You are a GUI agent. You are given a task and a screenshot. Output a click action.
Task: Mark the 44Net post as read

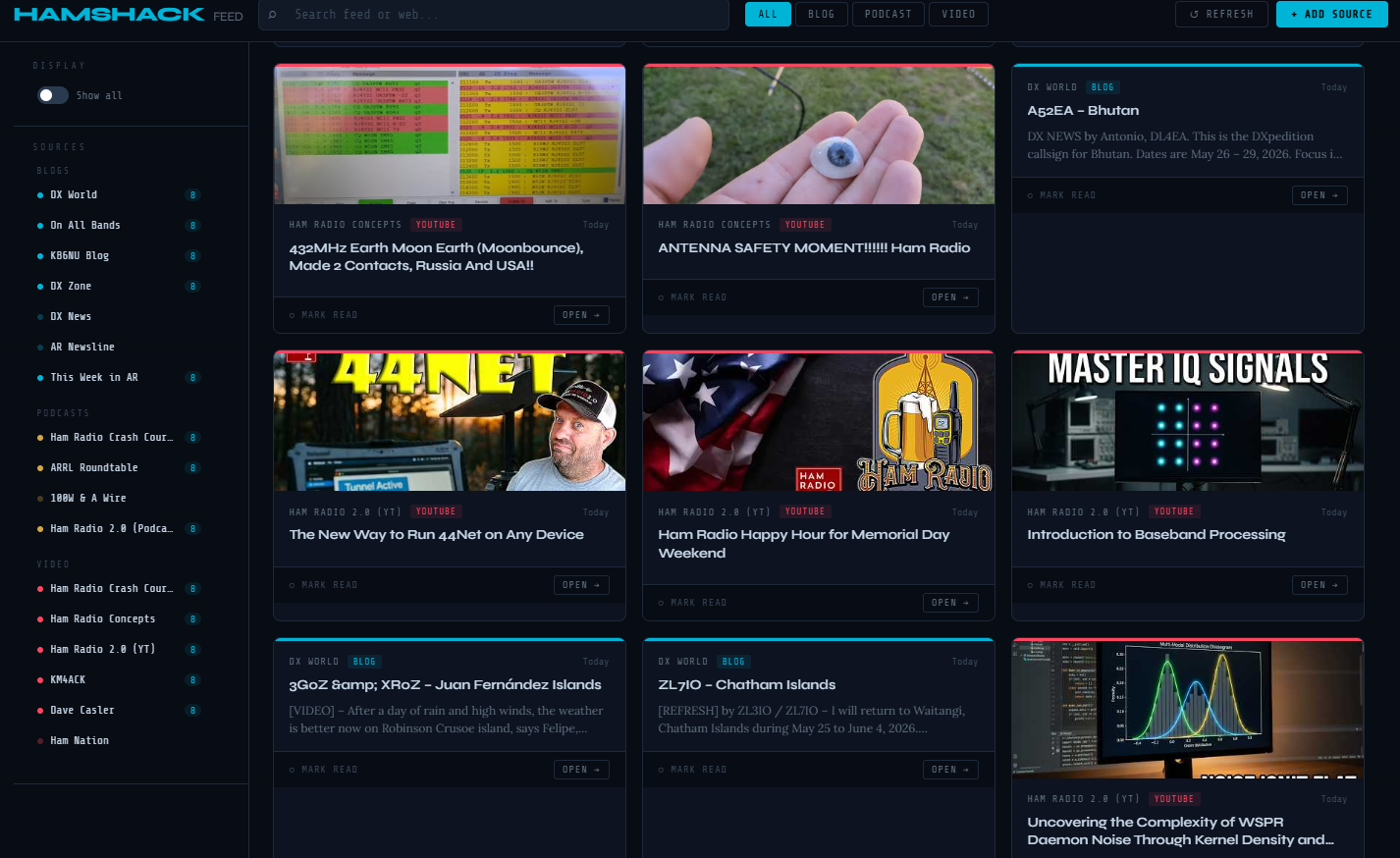(x=324, y=585)
